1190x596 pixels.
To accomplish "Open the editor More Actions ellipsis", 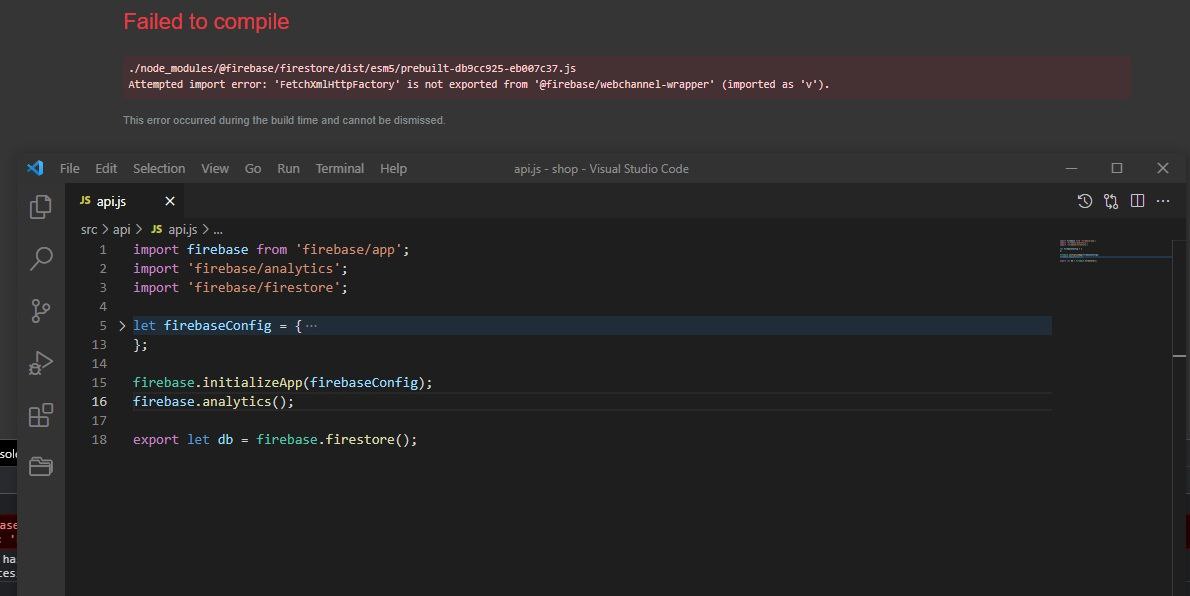I will click(x=1163, y=201).
